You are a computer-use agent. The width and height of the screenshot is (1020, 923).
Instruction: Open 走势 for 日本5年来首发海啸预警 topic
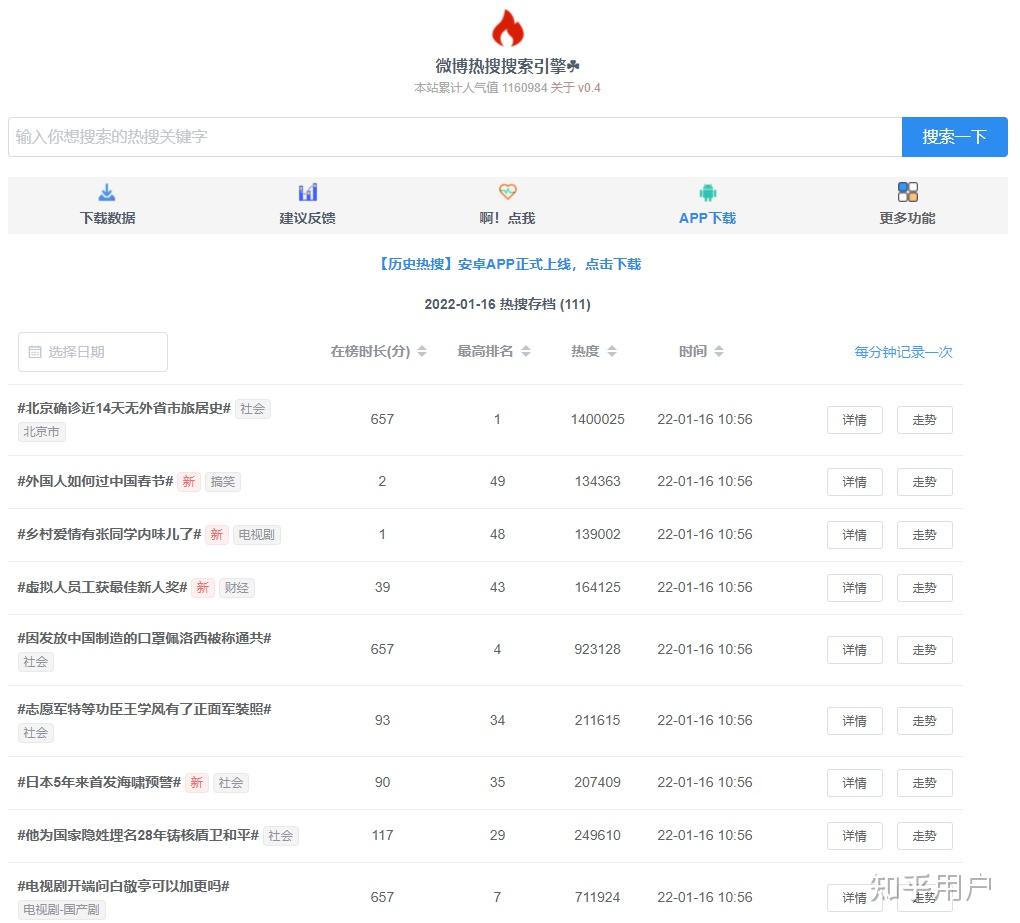924,783
